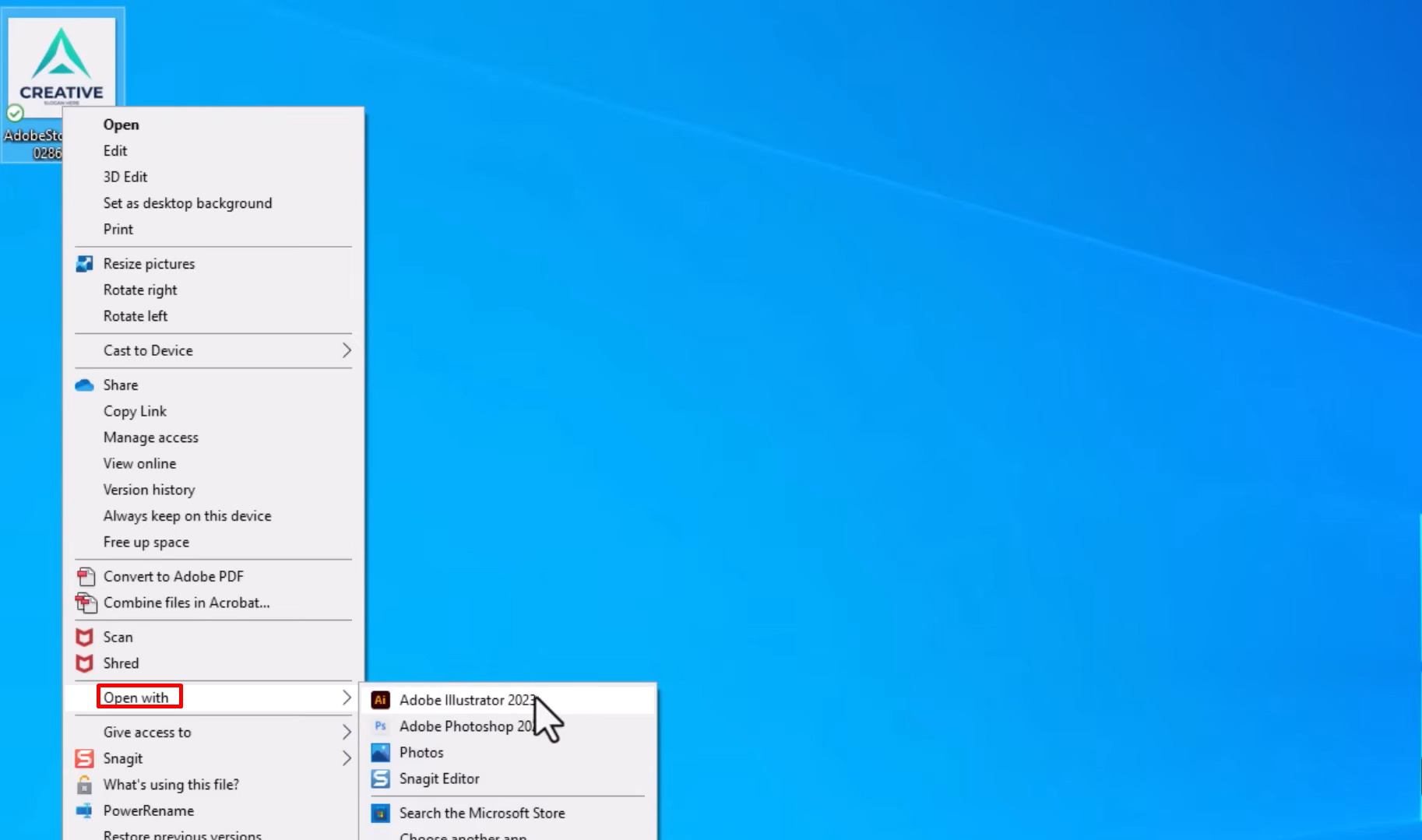Screen dimensions: 1422x840
Task: Select Resize pictures
Action: [x=150, y=264]
